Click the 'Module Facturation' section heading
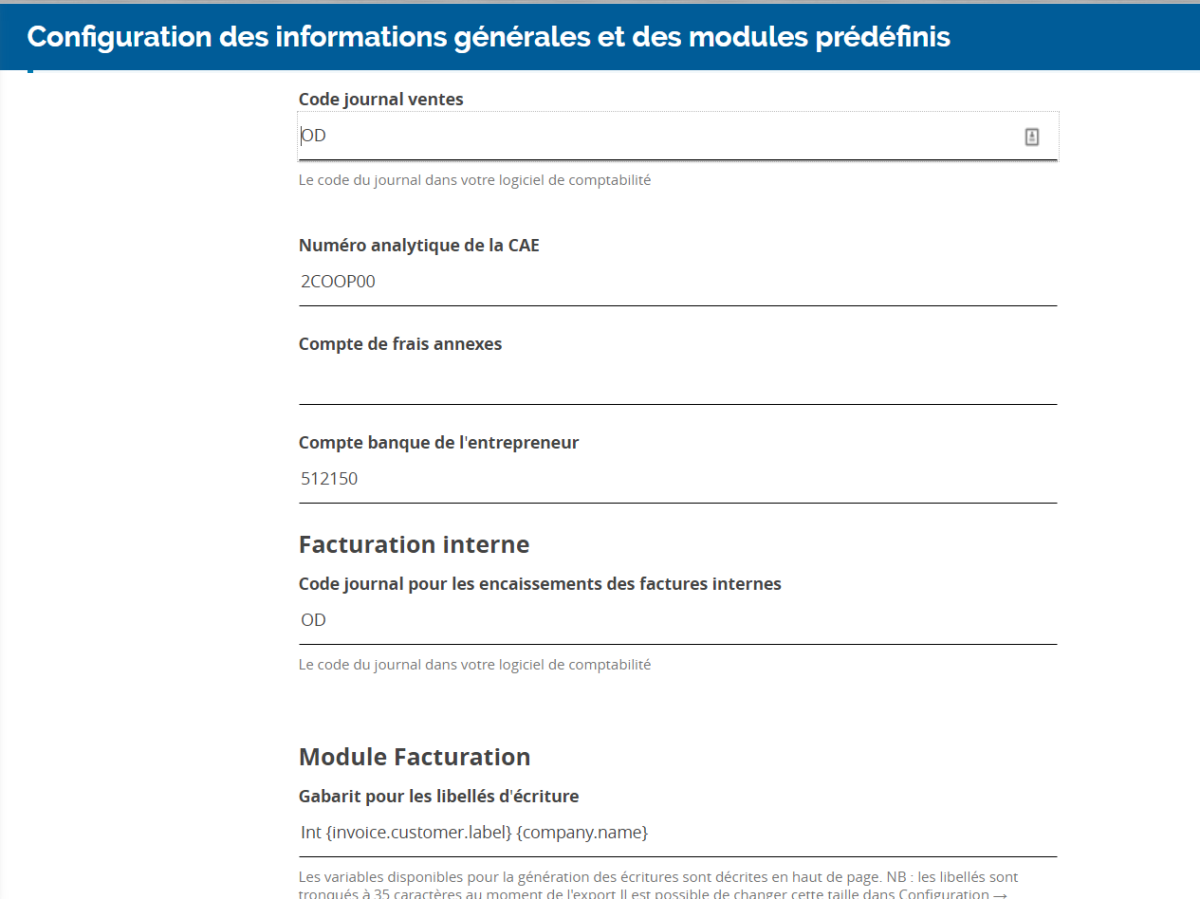Screen dimensions: 1200x899 (414, 757)
